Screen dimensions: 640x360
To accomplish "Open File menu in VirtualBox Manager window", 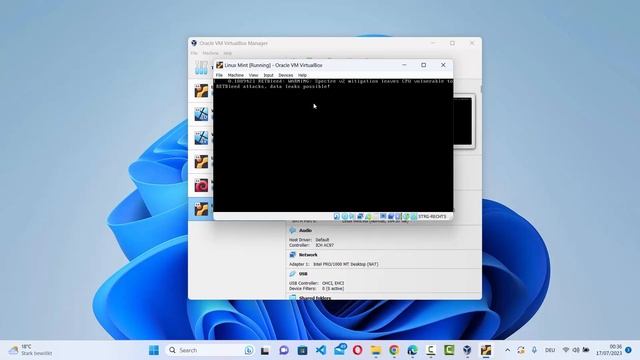I will (194, 53).
